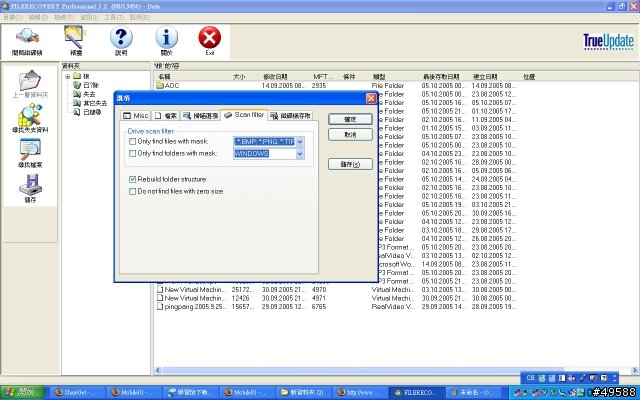Close the options dialog with red X

(x=371, y=98)
